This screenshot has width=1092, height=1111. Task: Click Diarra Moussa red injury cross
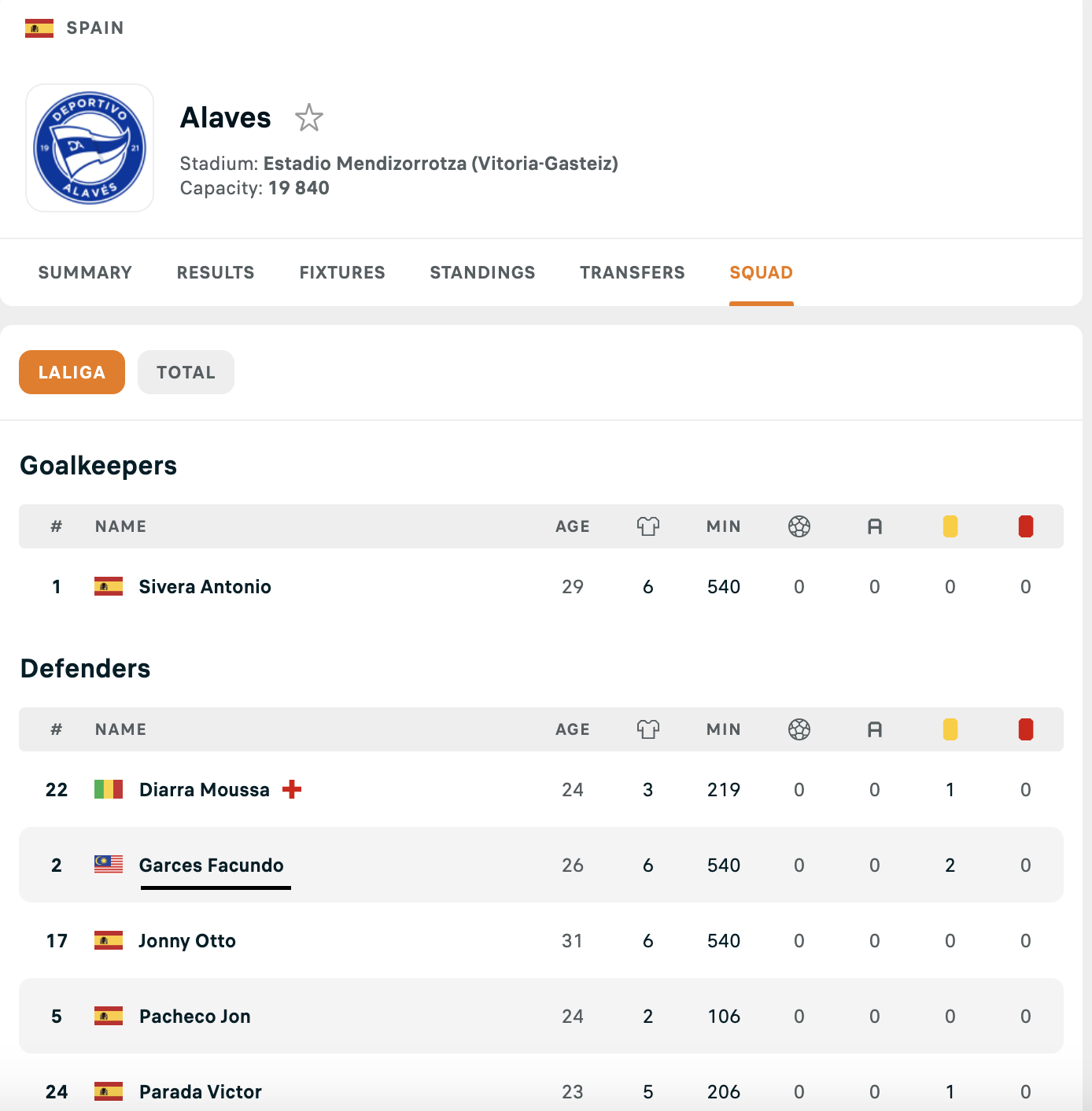click(292, 789)
